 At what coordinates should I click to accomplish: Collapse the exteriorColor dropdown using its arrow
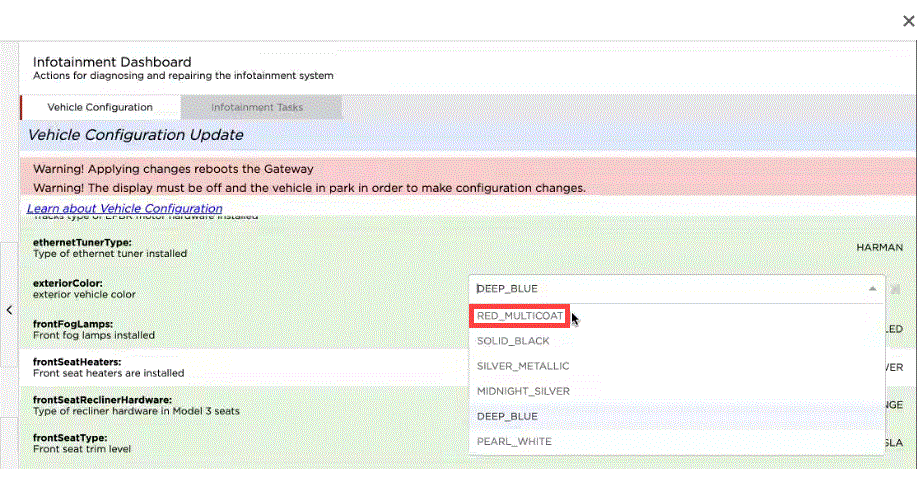872,288
